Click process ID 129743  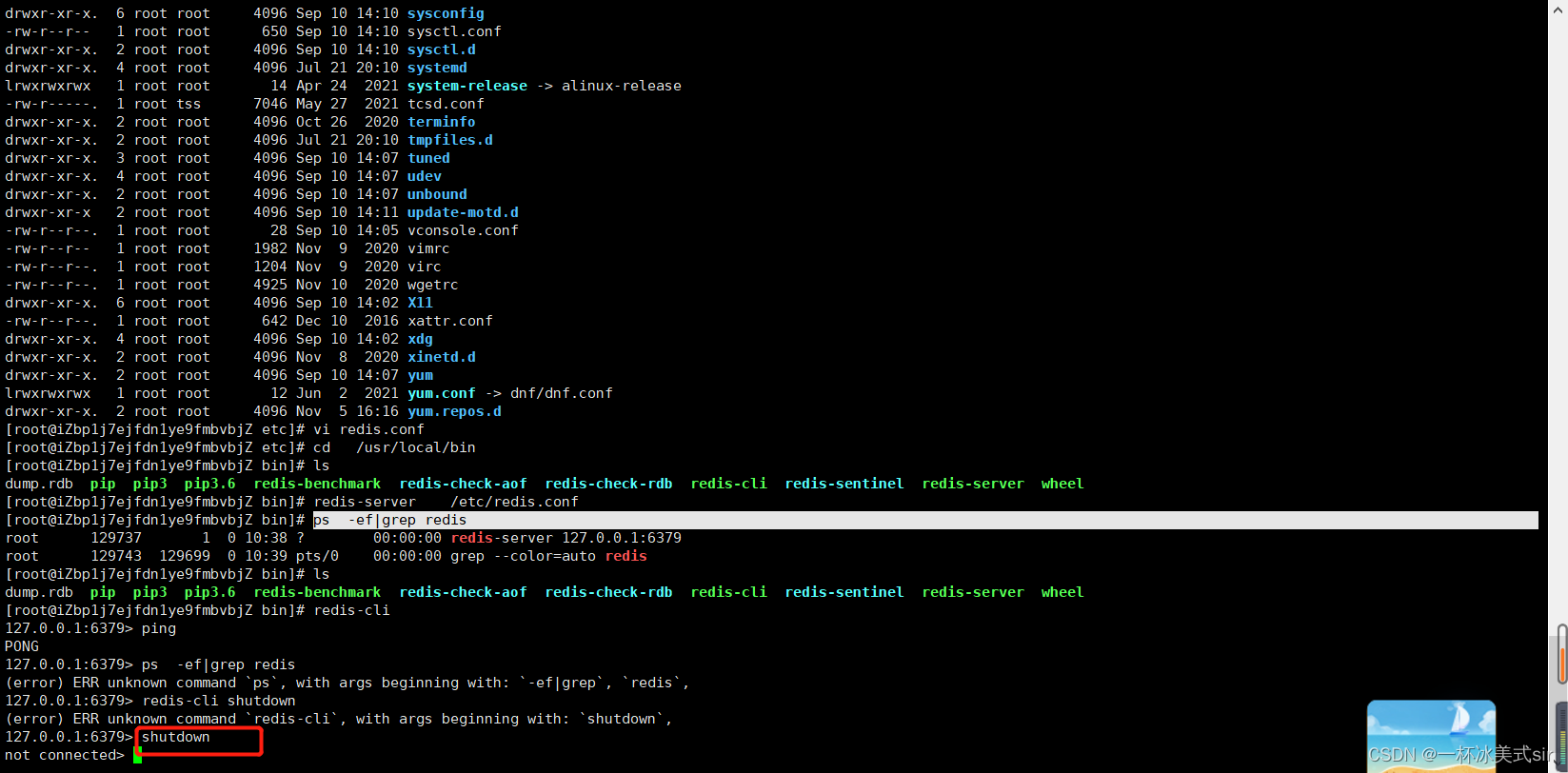(116, 556)
